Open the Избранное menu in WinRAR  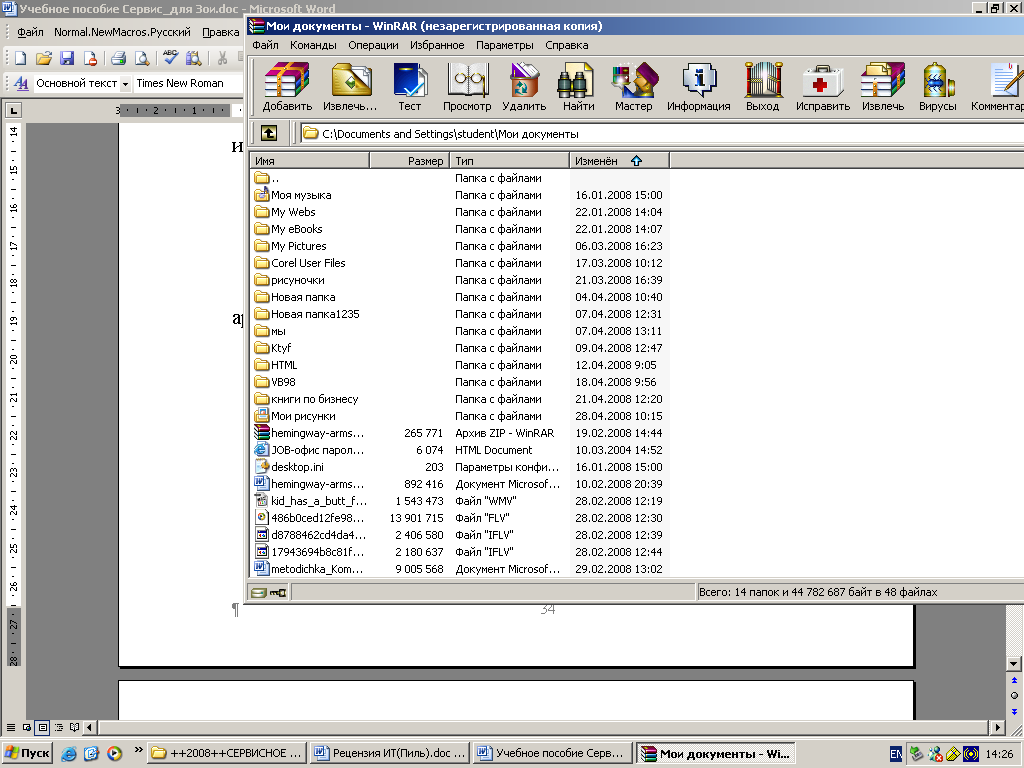click(x=437, y=45)
